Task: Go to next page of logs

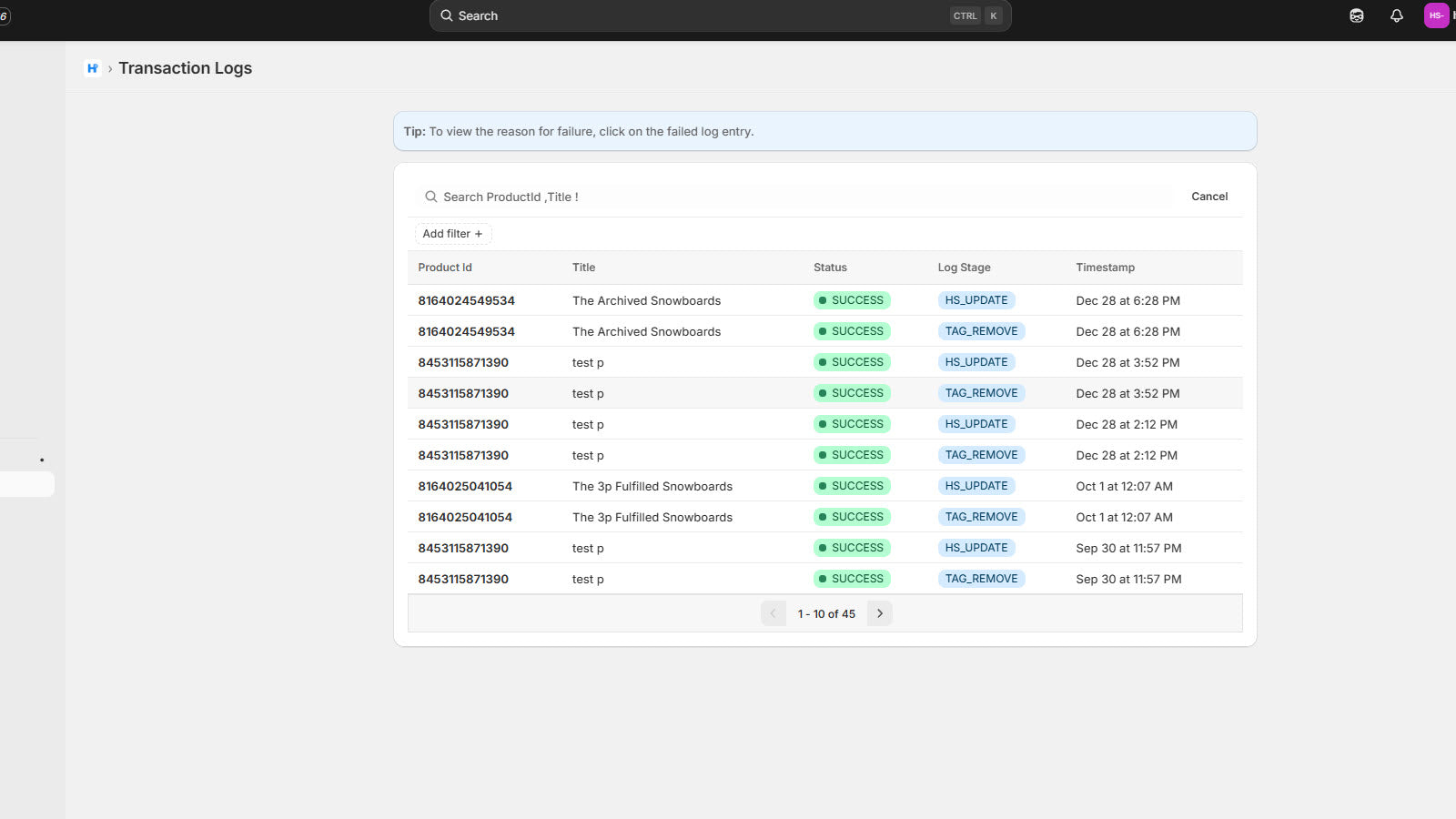Action: click(x=879, y=613)
